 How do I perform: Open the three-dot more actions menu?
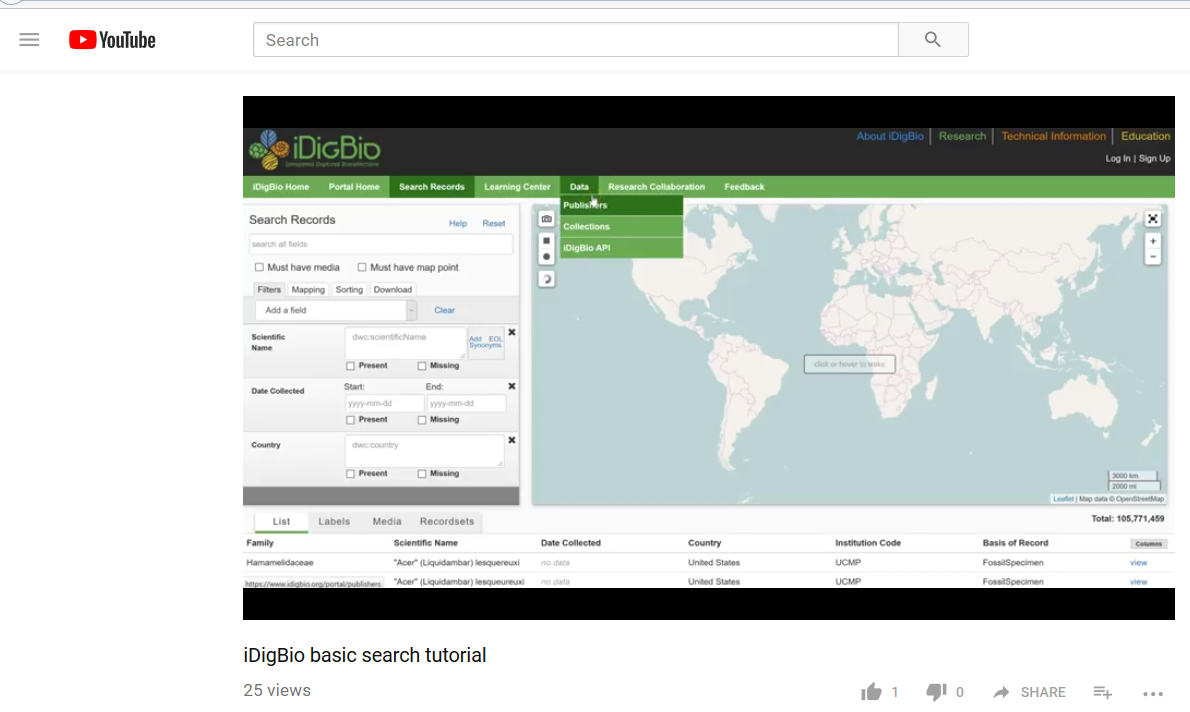(x=1153, y=693)
